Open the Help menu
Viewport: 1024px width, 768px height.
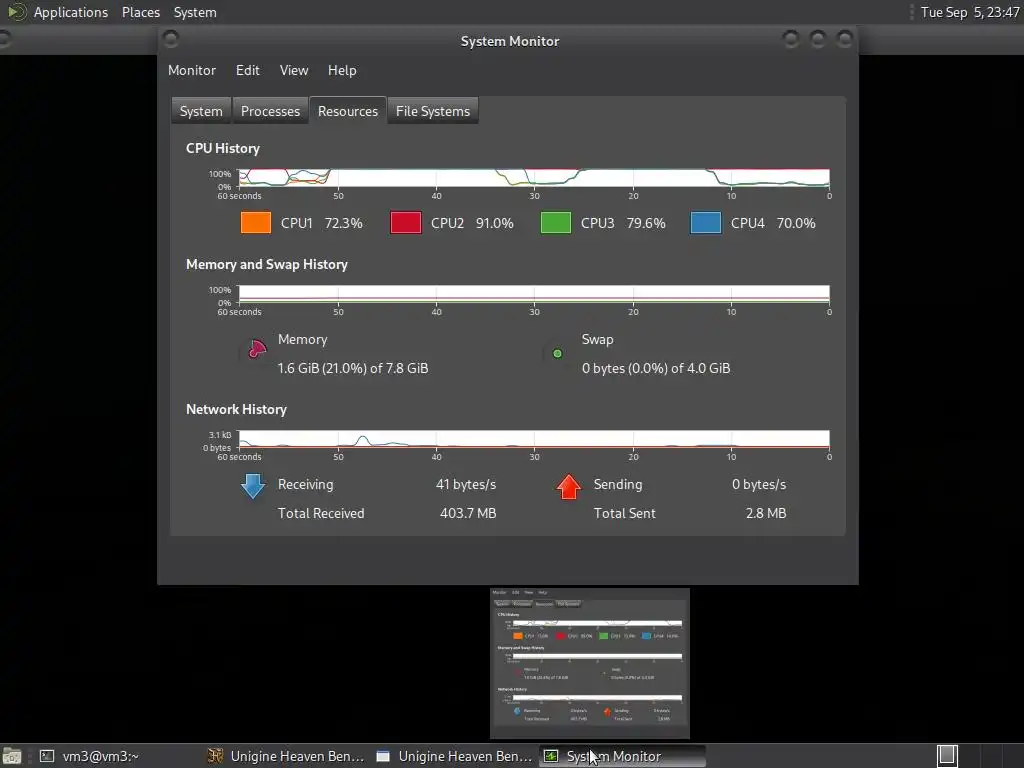coord(342,71)
